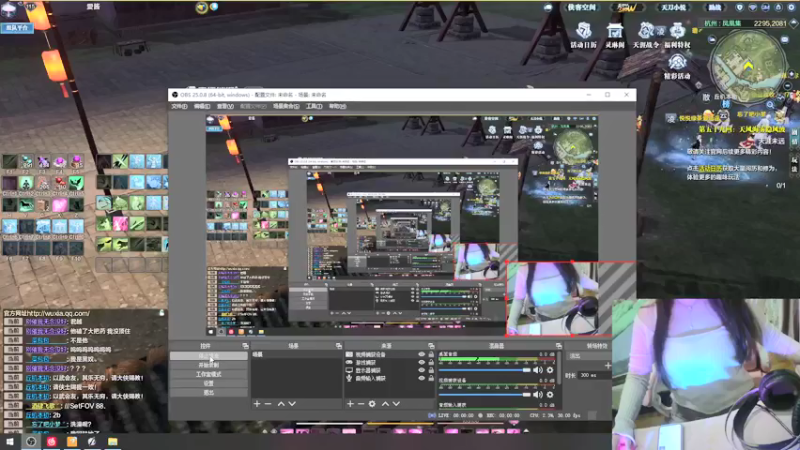Open the Windows Start menu
The width and height of the screenshot is (800, 450).
pos(10,442)
